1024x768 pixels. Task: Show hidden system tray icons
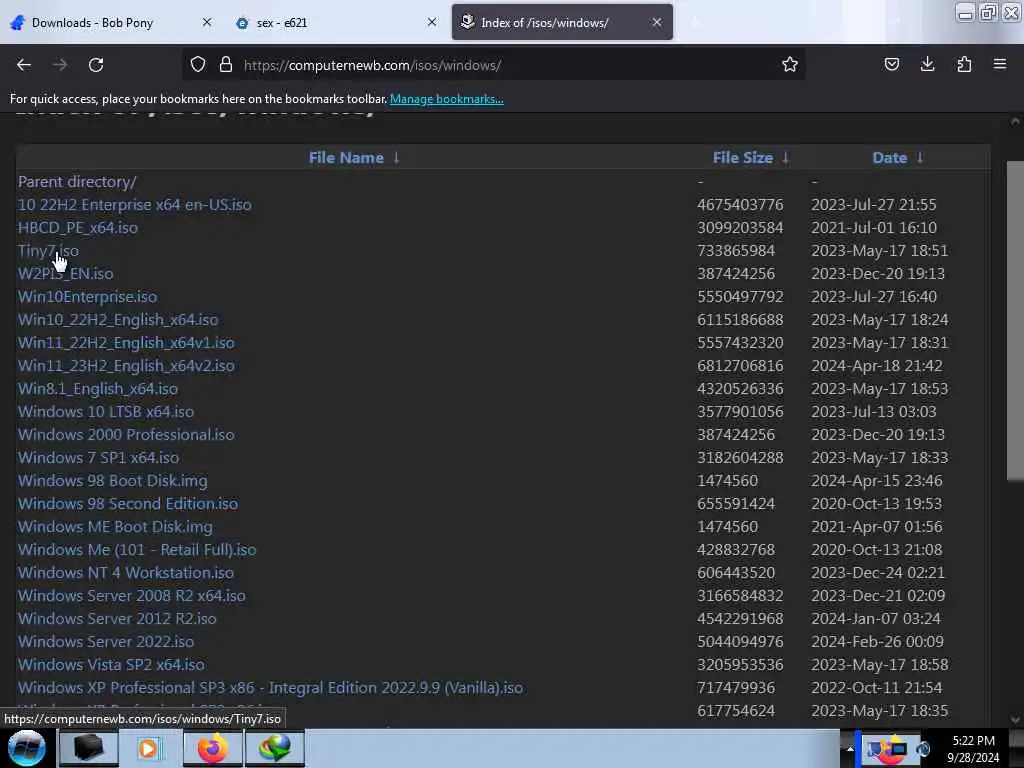point(850,748)
